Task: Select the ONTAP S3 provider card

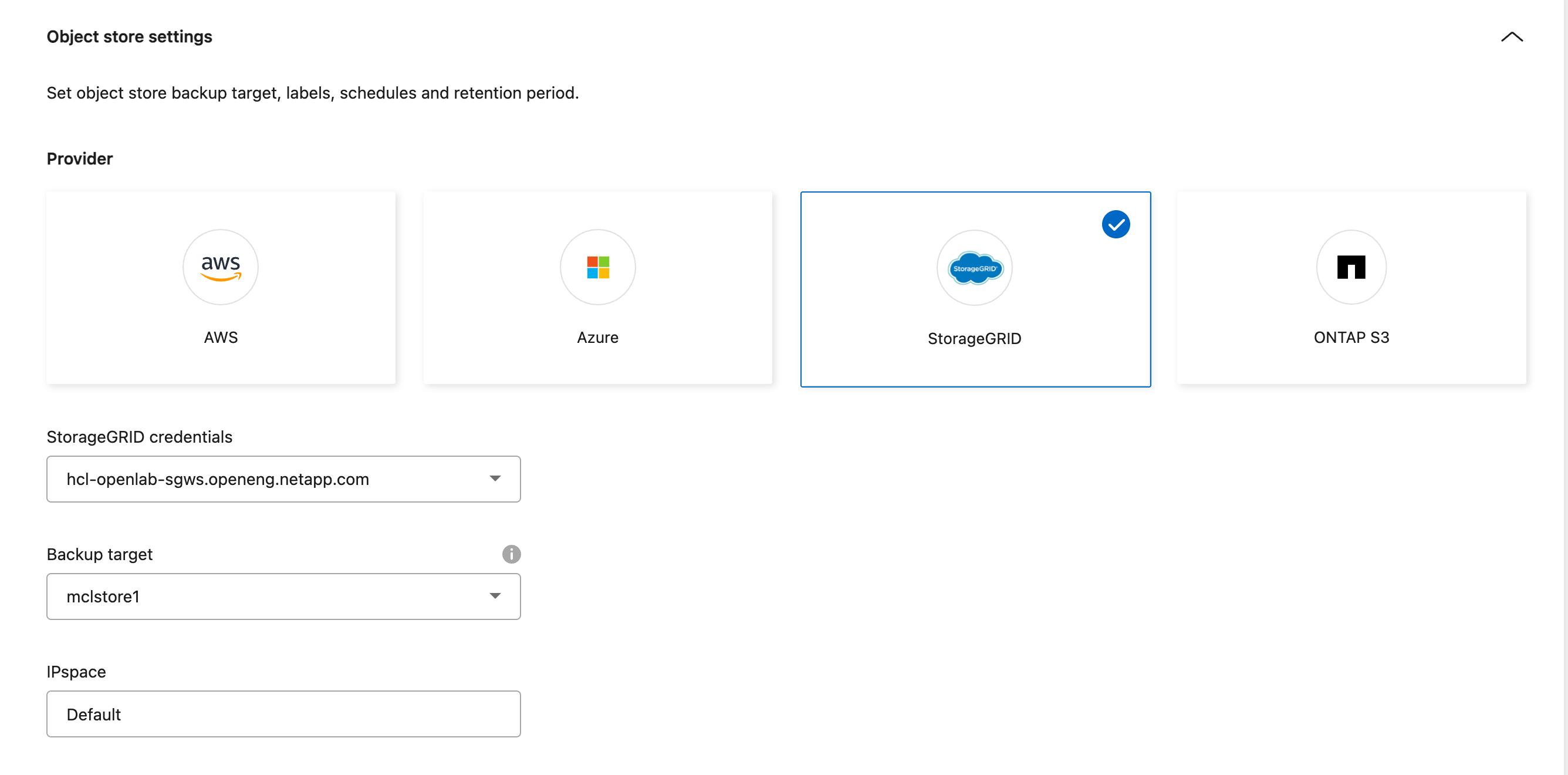Action: pos(1351,288)
